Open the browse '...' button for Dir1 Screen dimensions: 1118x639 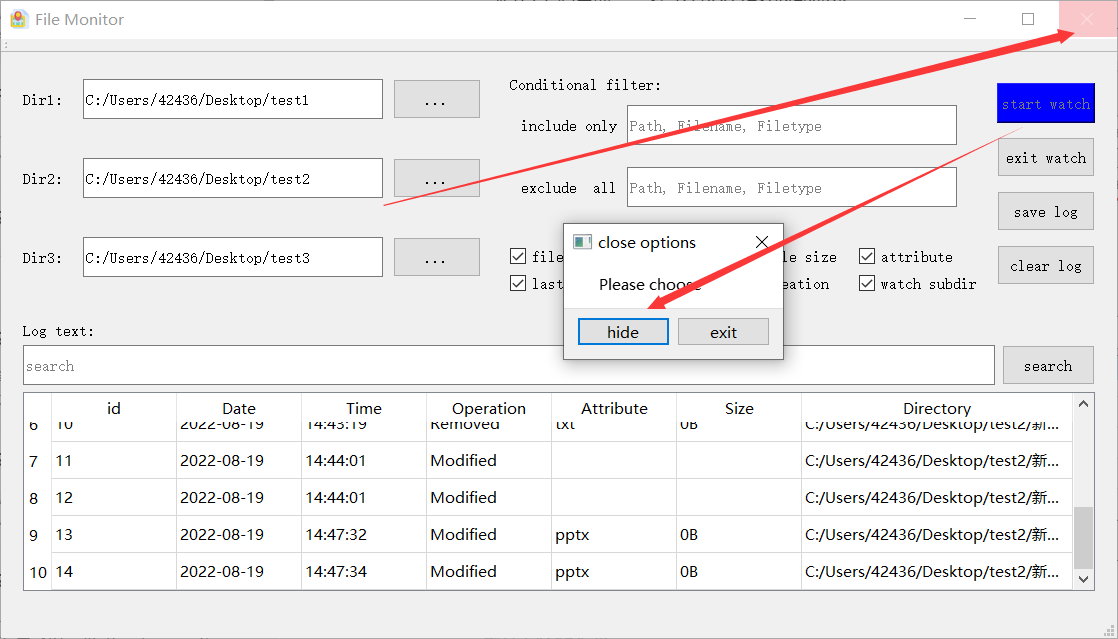pos(436,99)
